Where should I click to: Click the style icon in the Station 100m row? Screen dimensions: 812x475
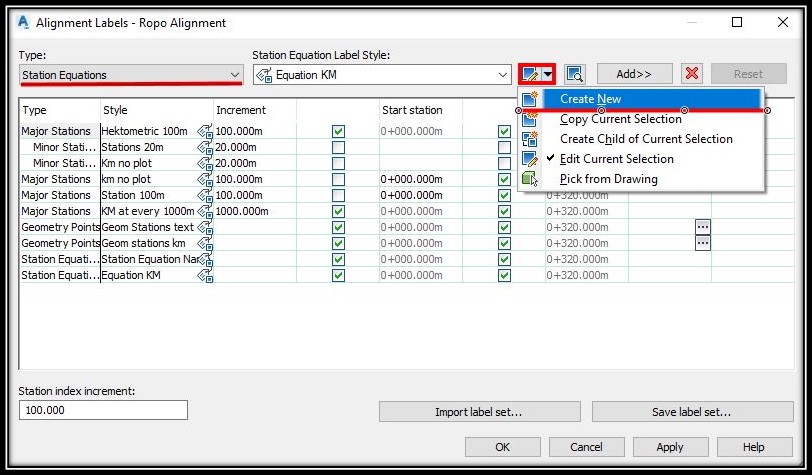coord(205,196)
